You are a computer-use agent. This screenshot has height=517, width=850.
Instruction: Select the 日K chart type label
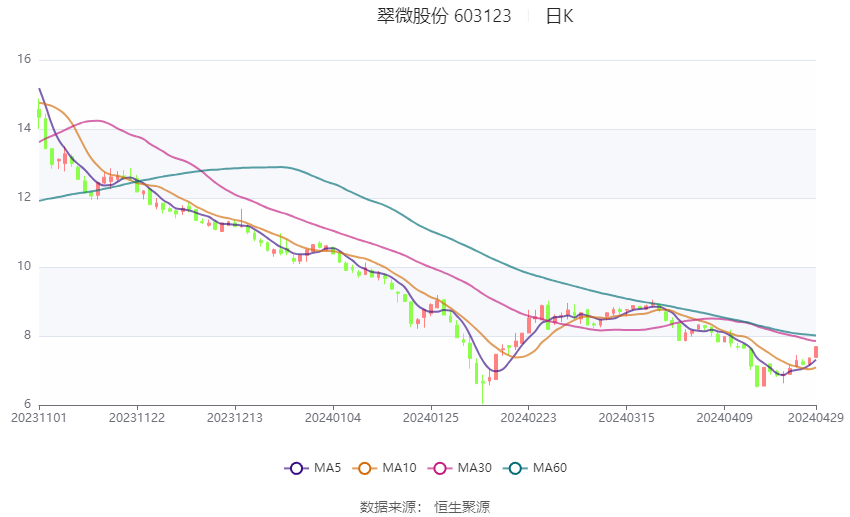pos(559,16)
